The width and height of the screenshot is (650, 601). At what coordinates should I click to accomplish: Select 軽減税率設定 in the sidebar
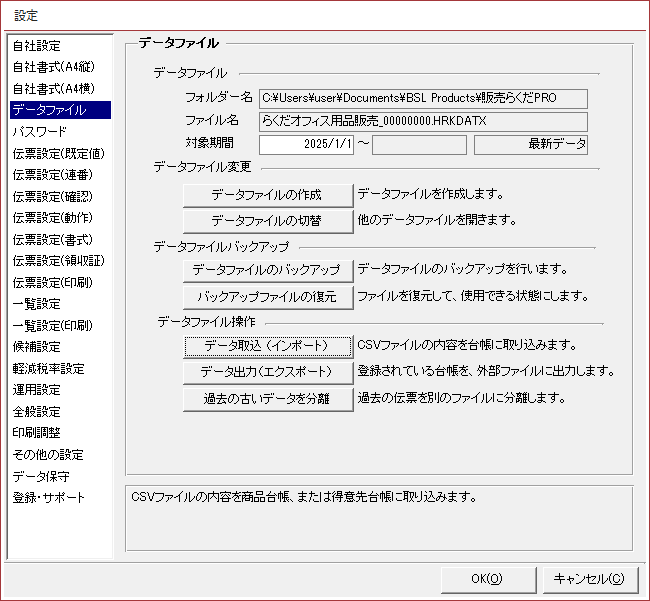tap(48, 369)
